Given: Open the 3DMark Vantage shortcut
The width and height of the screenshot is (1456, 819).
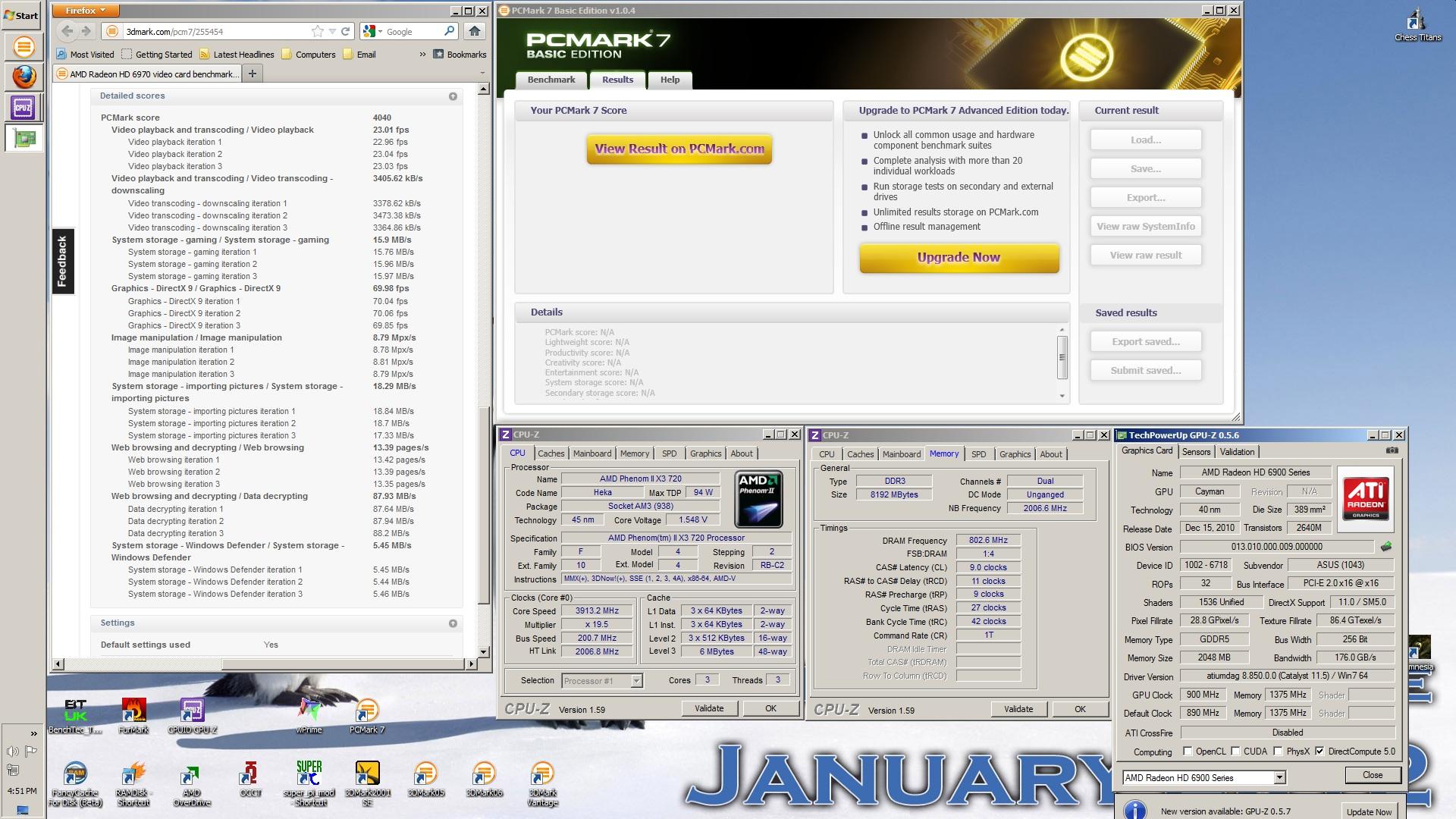Looking at the screenshot, I should (x=542, y=784).
